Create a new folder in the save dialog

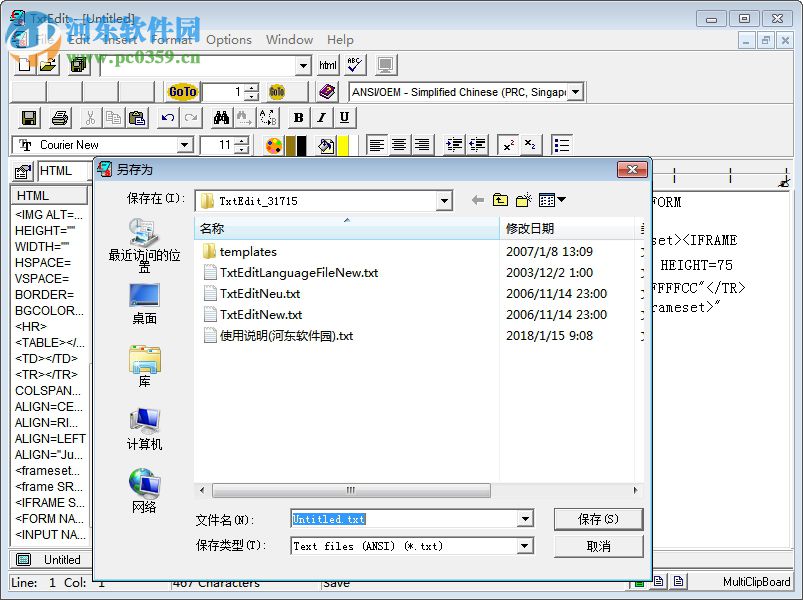point(522,200)
